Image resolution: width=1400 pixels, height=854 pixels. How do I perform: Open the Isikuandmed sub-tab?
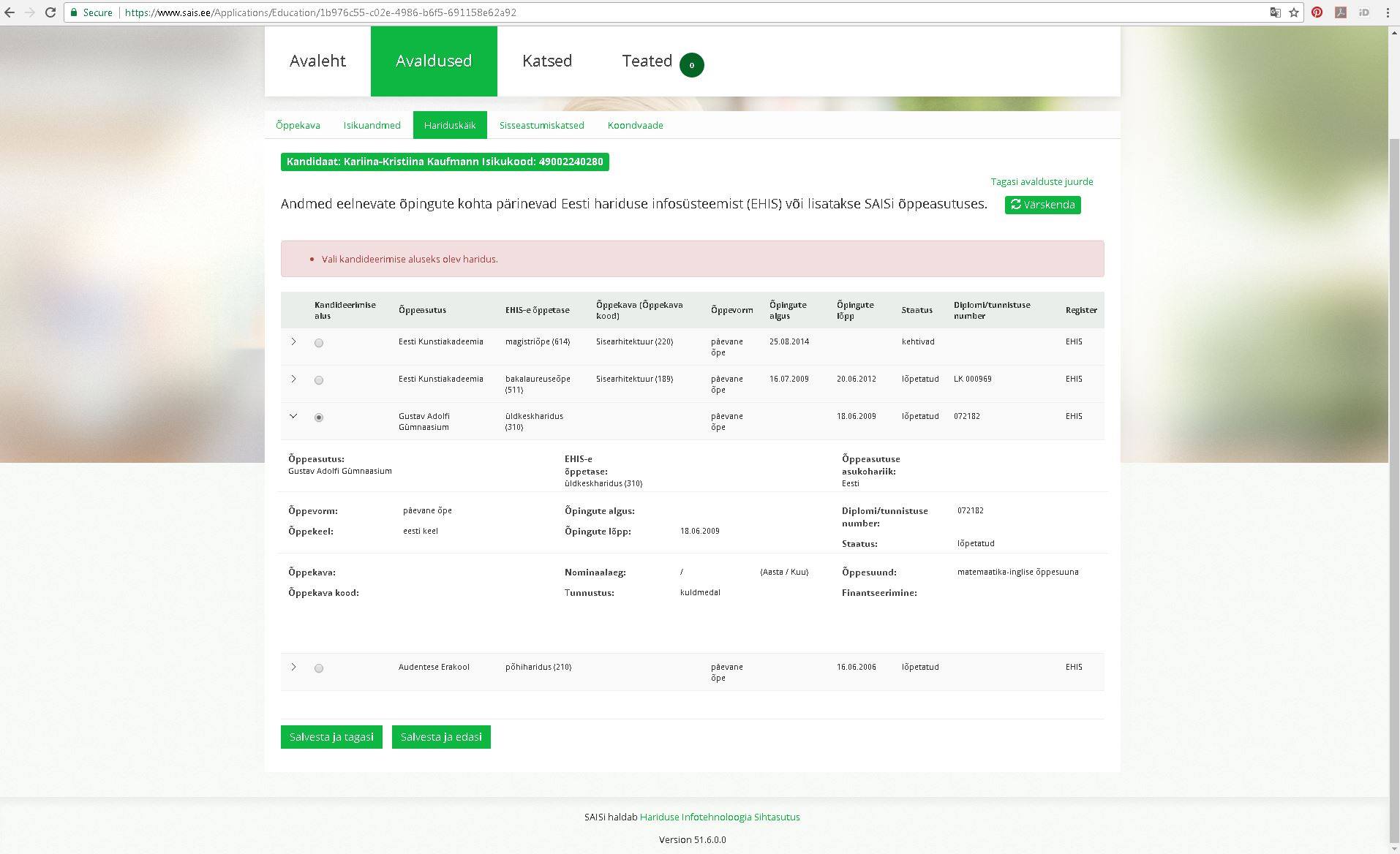point(372,125)
